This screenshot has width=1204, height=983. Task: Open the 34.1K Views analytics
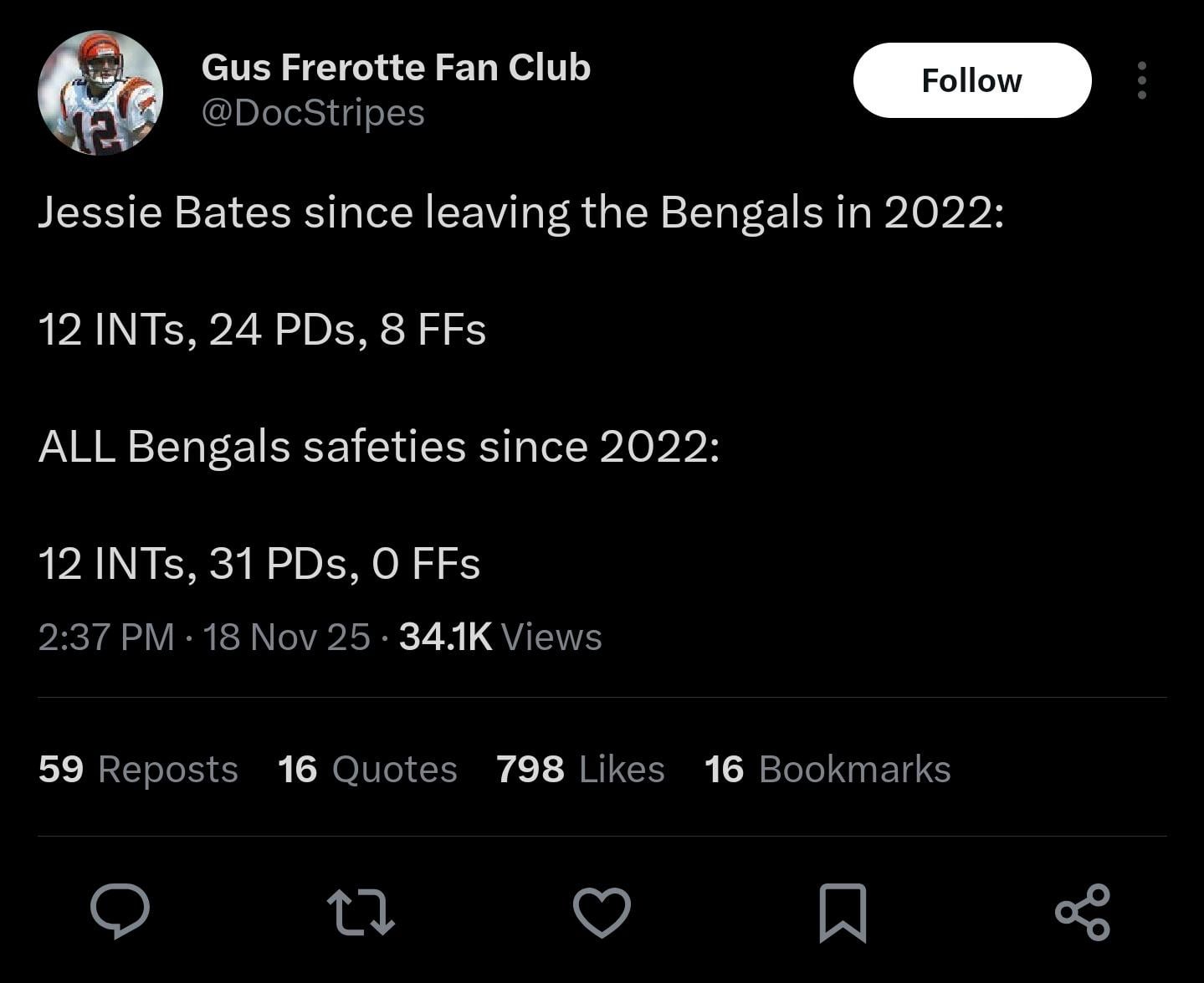coord(500,637)
